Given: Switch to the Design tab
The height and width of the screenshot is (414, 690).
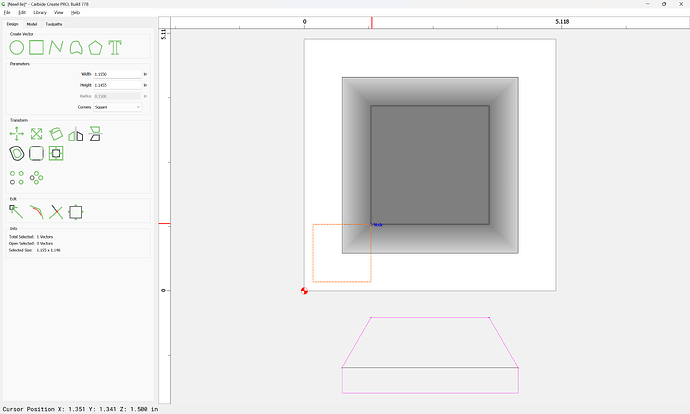Looking at the screenshot, I should coord(12,24).
